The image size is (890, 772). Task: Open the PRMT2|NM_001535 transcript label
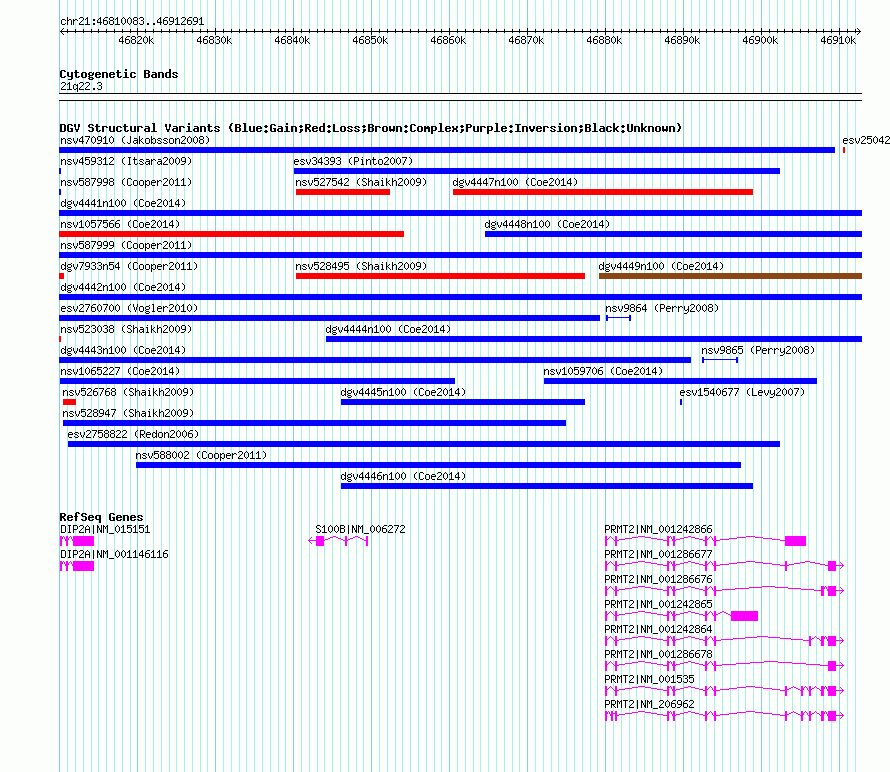[x=649, y=679]
